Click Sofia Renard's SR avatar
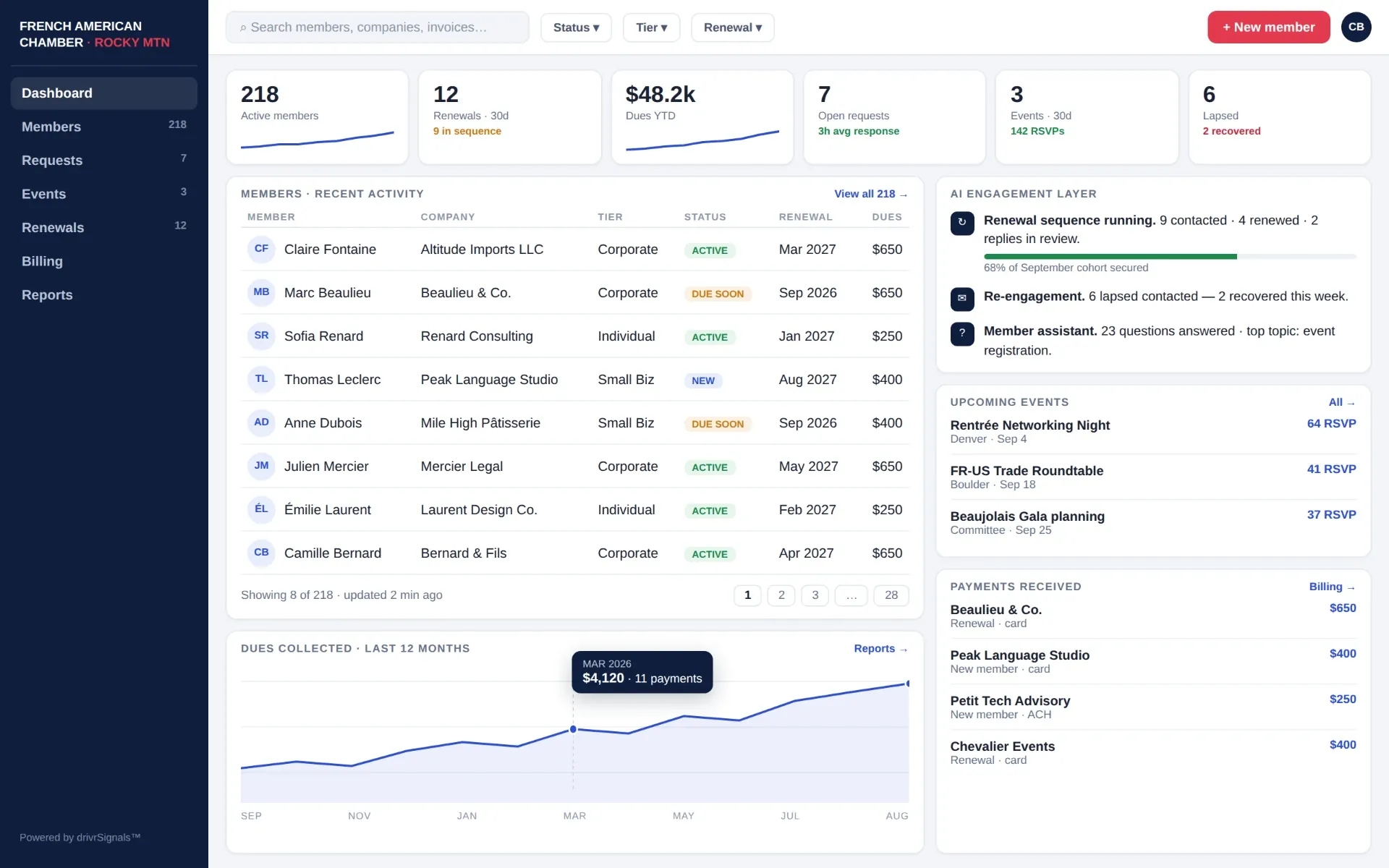 click(261, 336)
